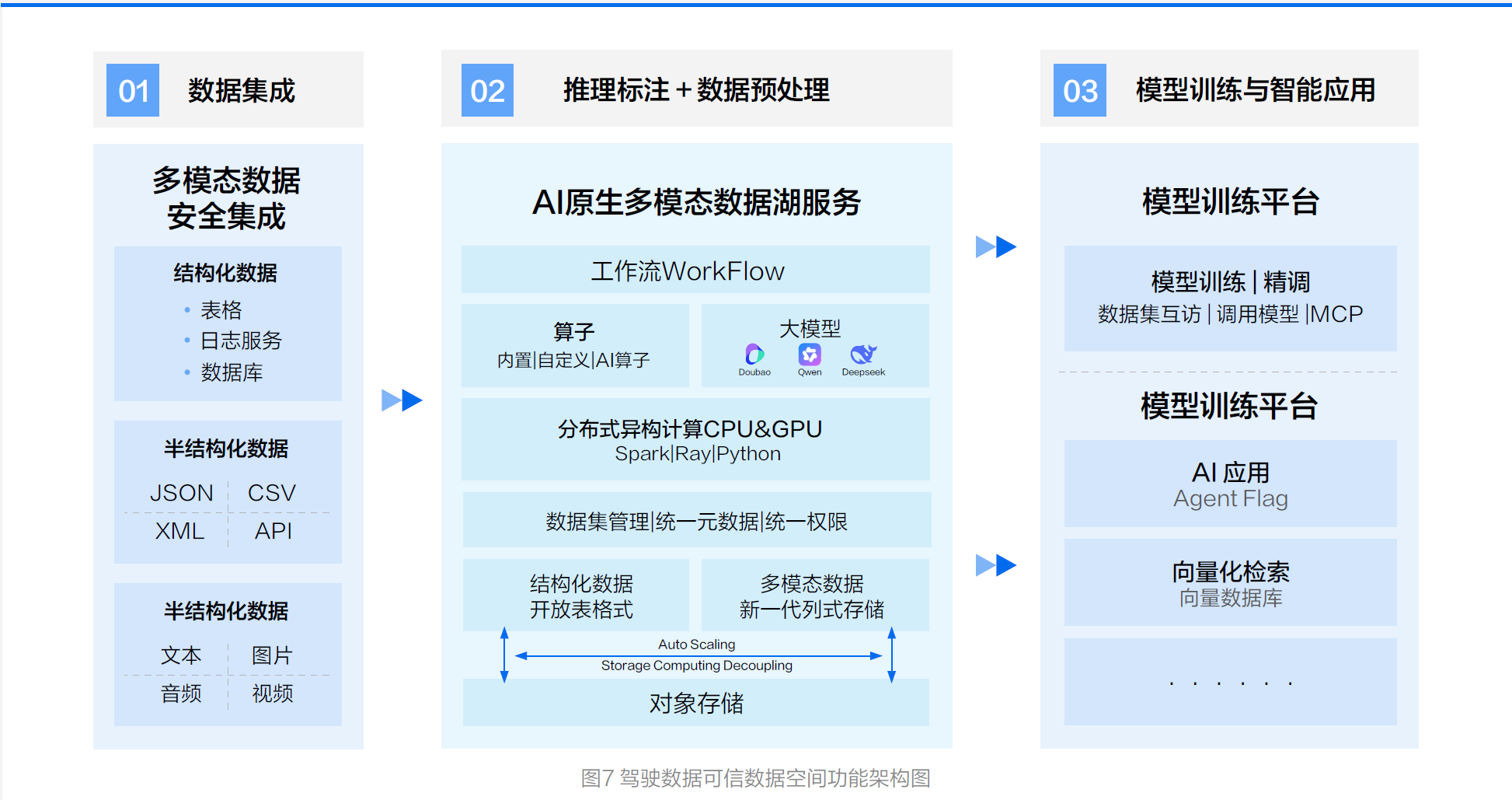Click the 02 number badge
The height and width of the screenshot is (800, 1512).
(487, 91)
